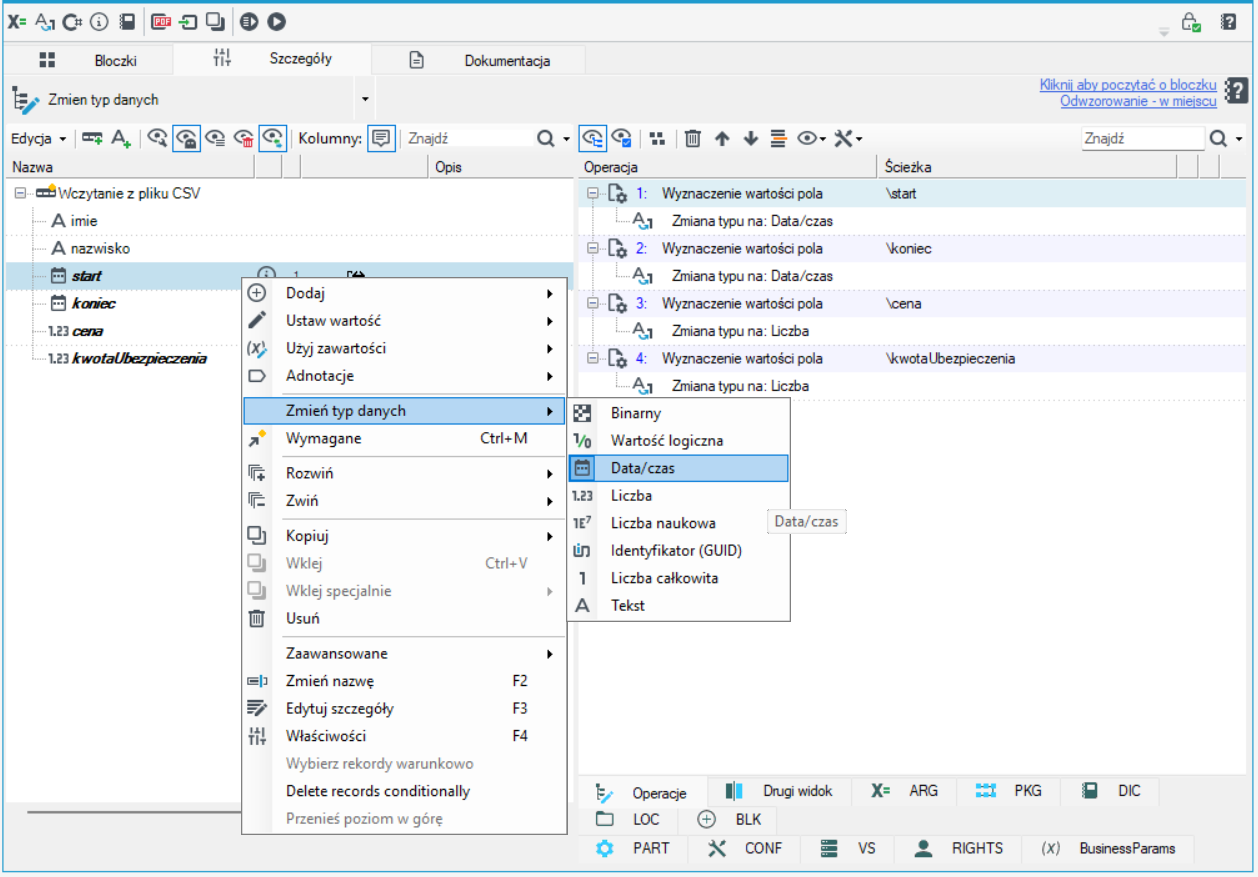1258x877 pixels.
Task: Toggle the eye-with-checkbox button in operations toolbar
Action: pyautogui.click(x=622, y=139)
